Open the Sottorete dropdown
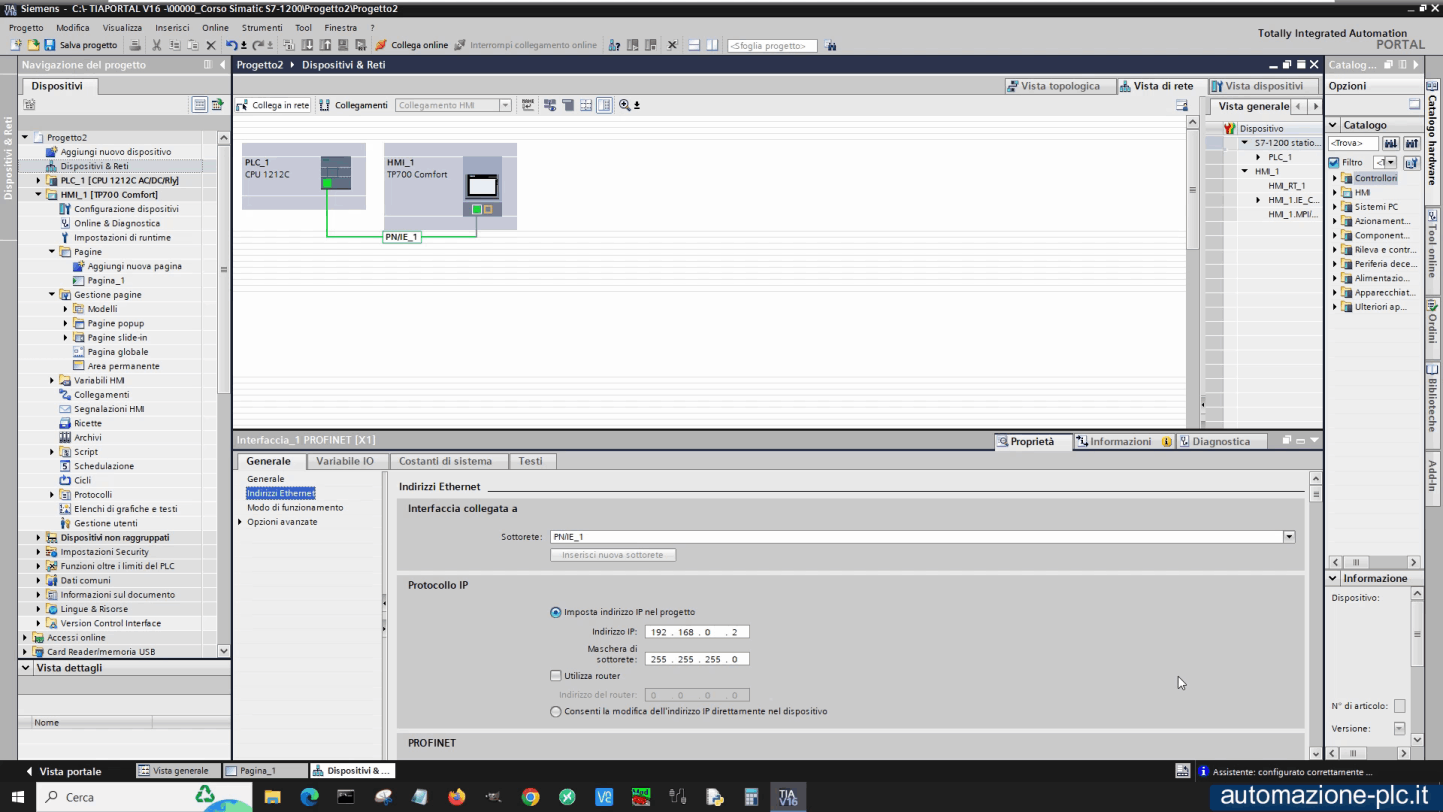1443x812 pixels. 1289,537
